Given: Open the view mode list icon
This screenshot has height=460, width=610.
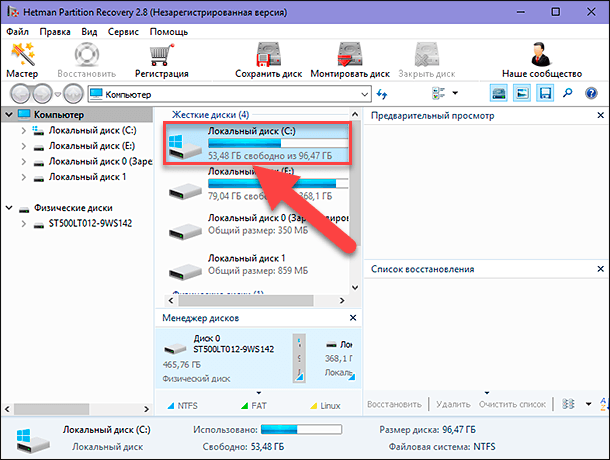Looking at the screenshot, I should coord(438,93).
